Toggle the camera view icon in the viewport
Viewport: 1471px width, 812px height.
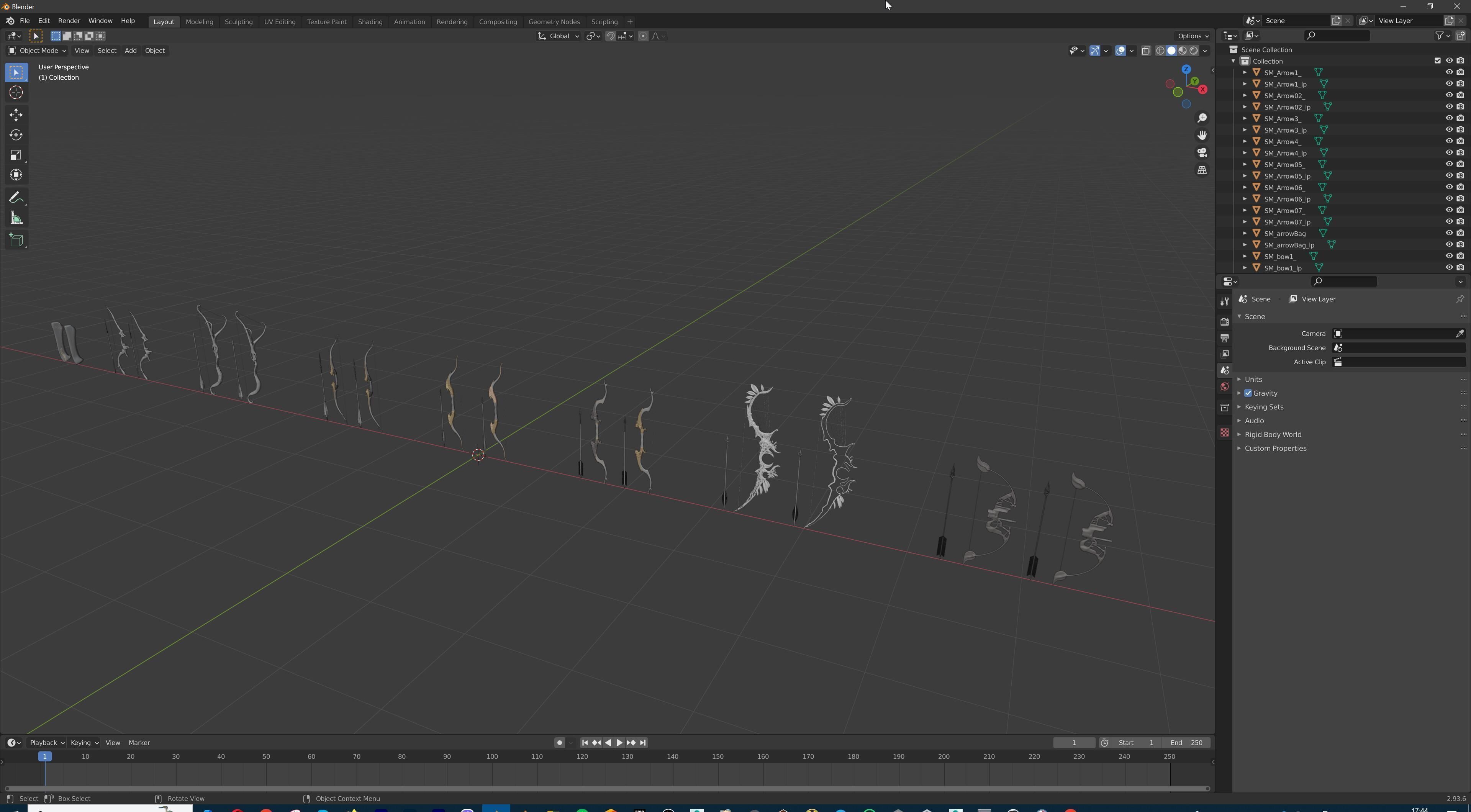1202,152
